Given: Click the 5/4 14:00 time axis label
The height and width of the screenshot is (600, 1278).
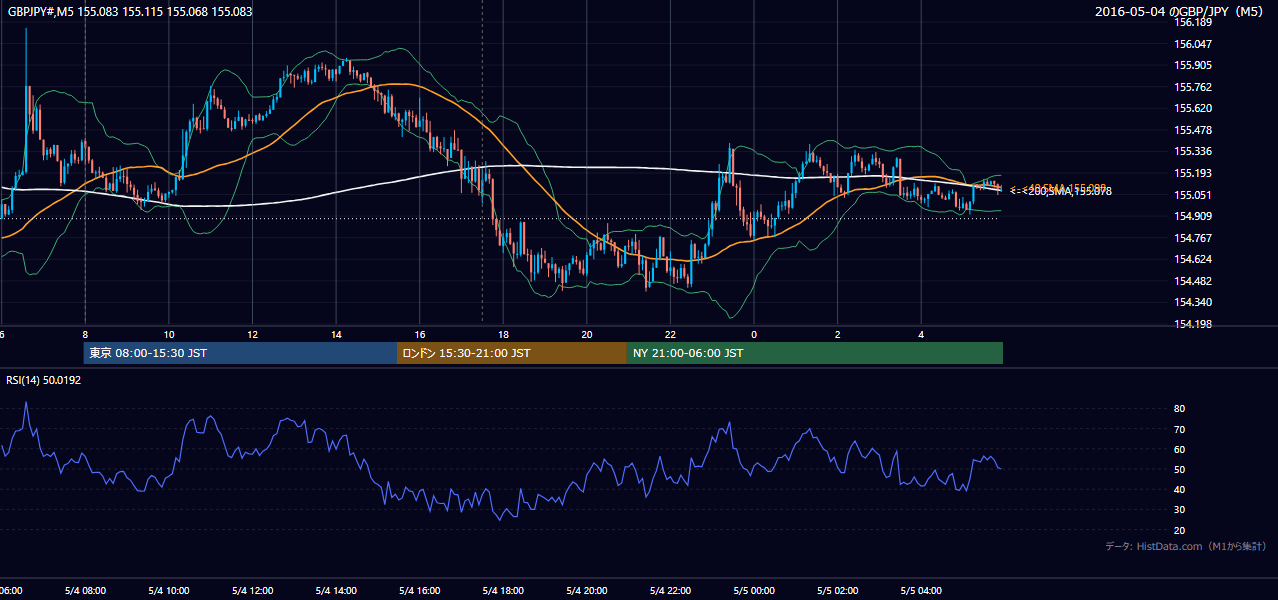Looking at the screenshot, I should point(336,591).
